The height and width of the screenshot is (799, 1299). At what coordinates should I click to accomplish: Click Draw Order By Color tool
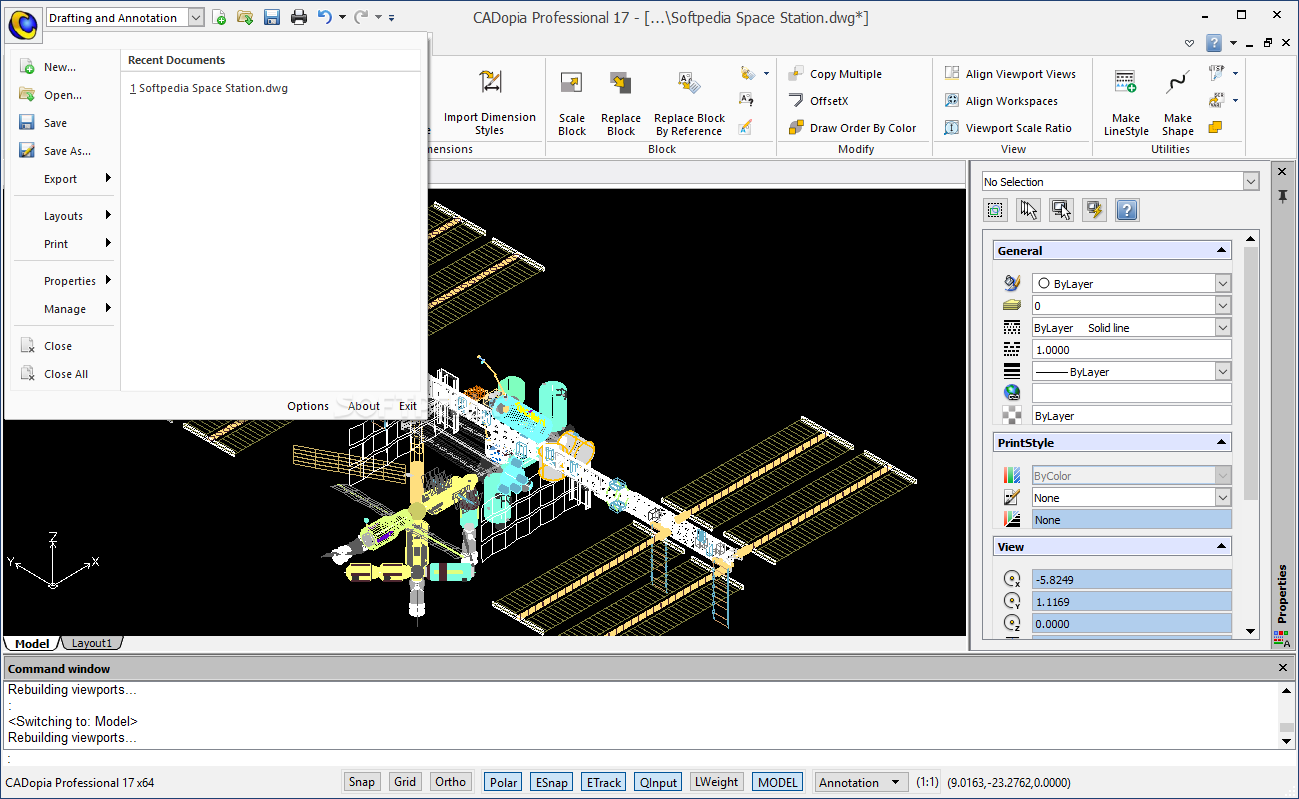pos(852,128)
